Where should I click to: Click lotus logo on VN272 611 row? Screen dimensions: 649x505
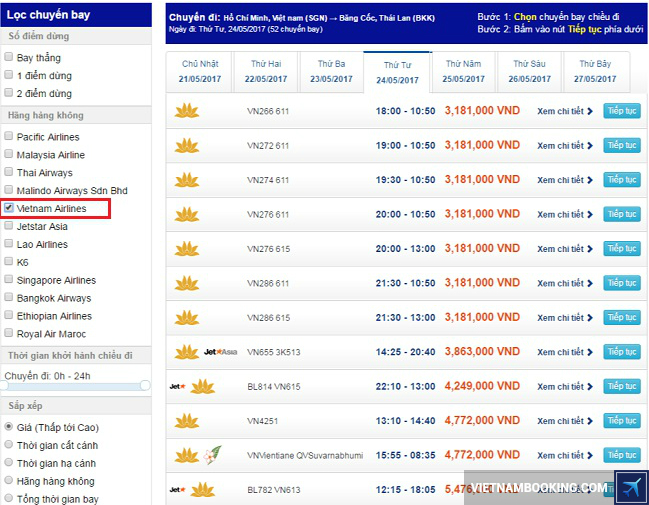click(x=187, y=145)
